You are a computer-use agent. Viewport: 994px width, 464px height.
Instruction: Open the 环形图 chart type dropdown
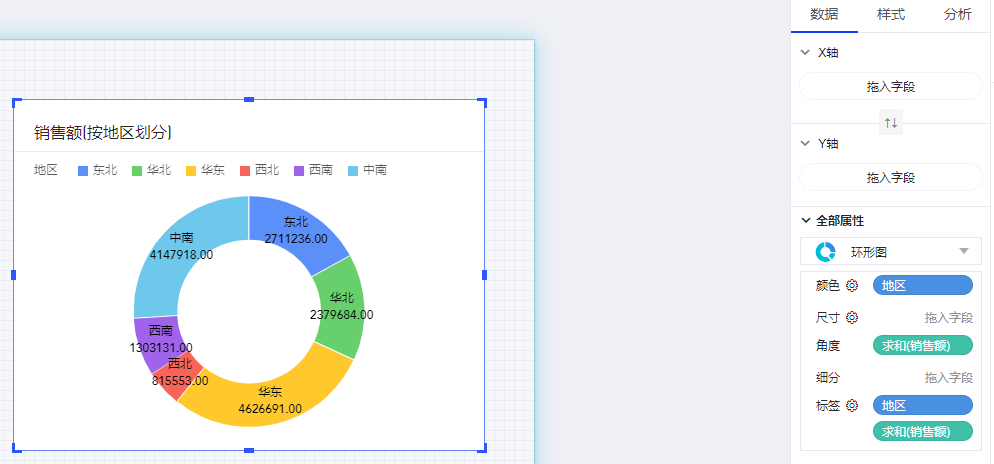(x=963, y=251)
